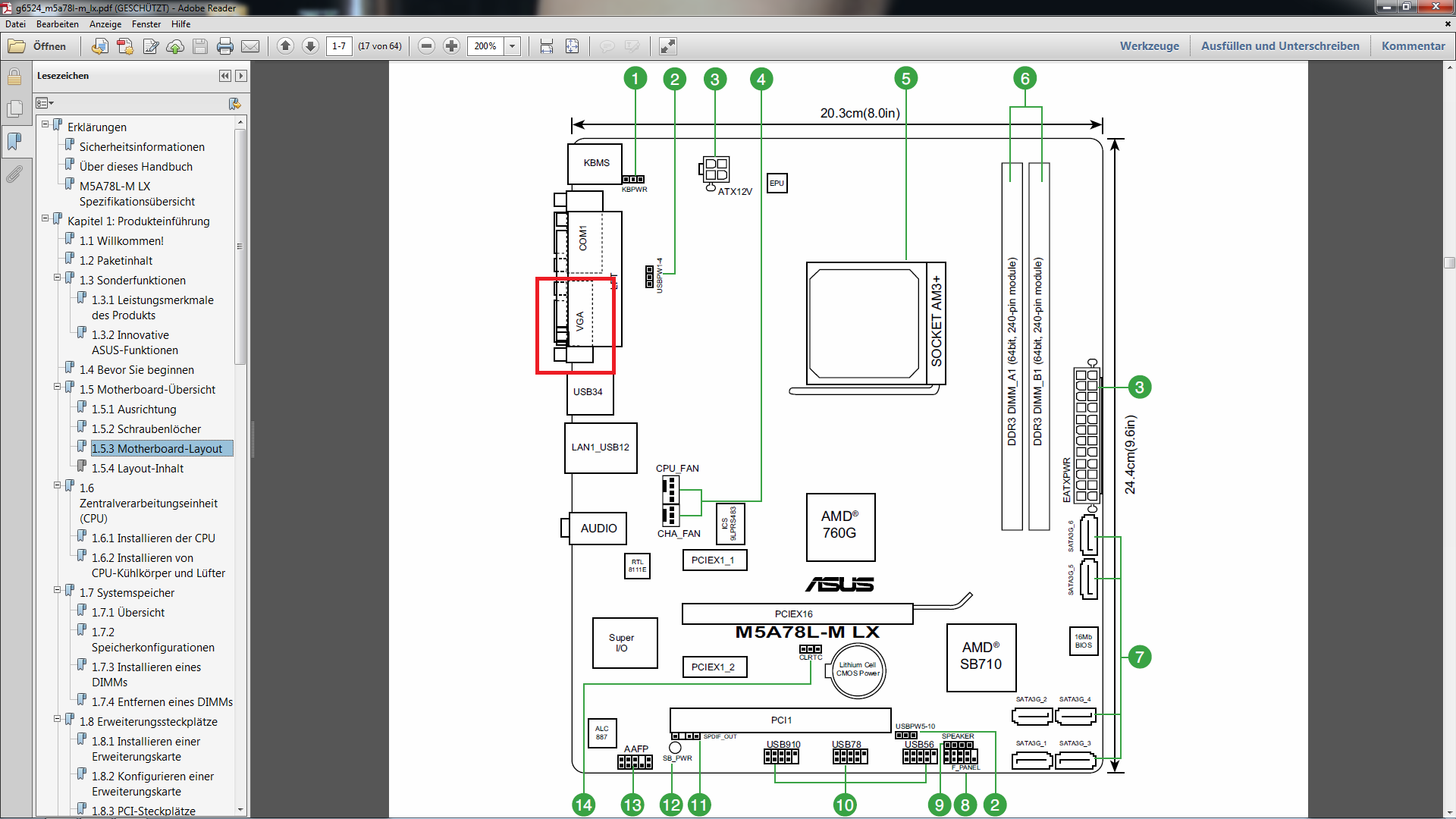Open the Kommentar pane
Image resolution: width=1456 pixels, height=819 pixels.
1413,46
